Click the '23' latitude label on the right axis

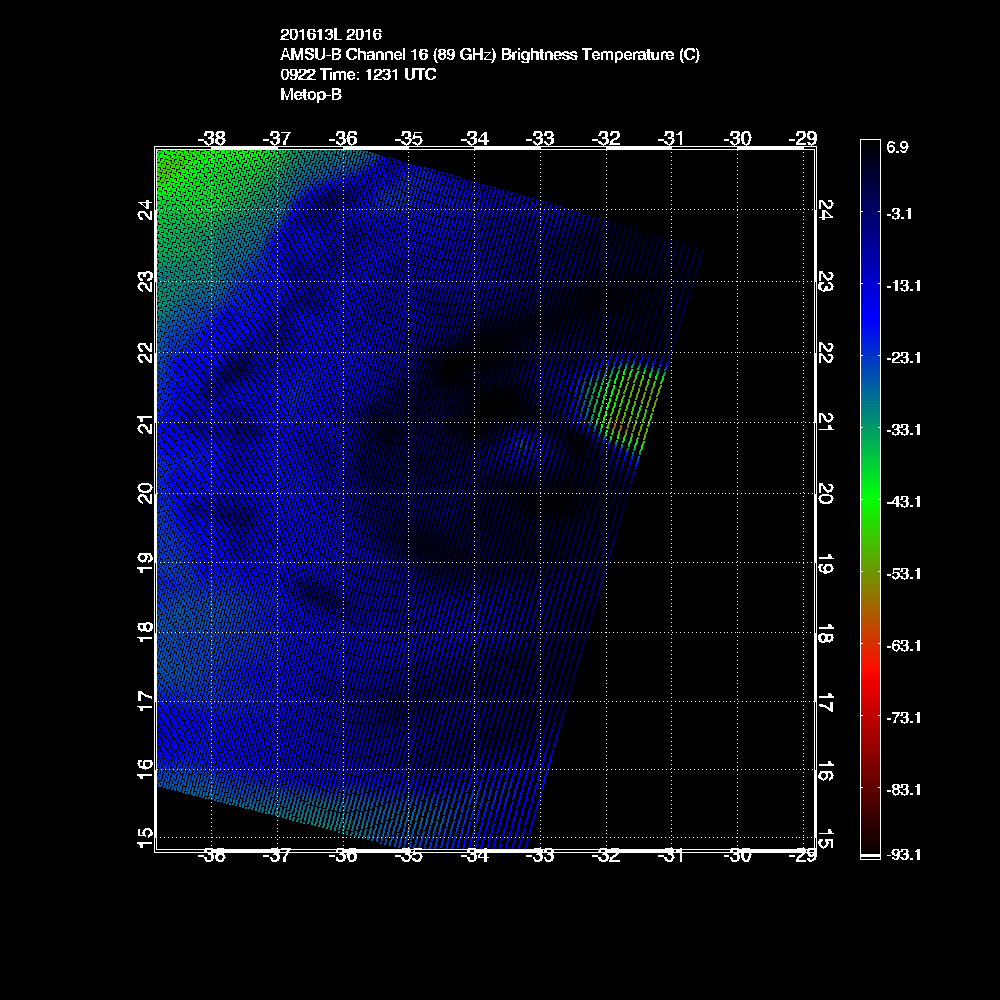click(x=825, y=281)
